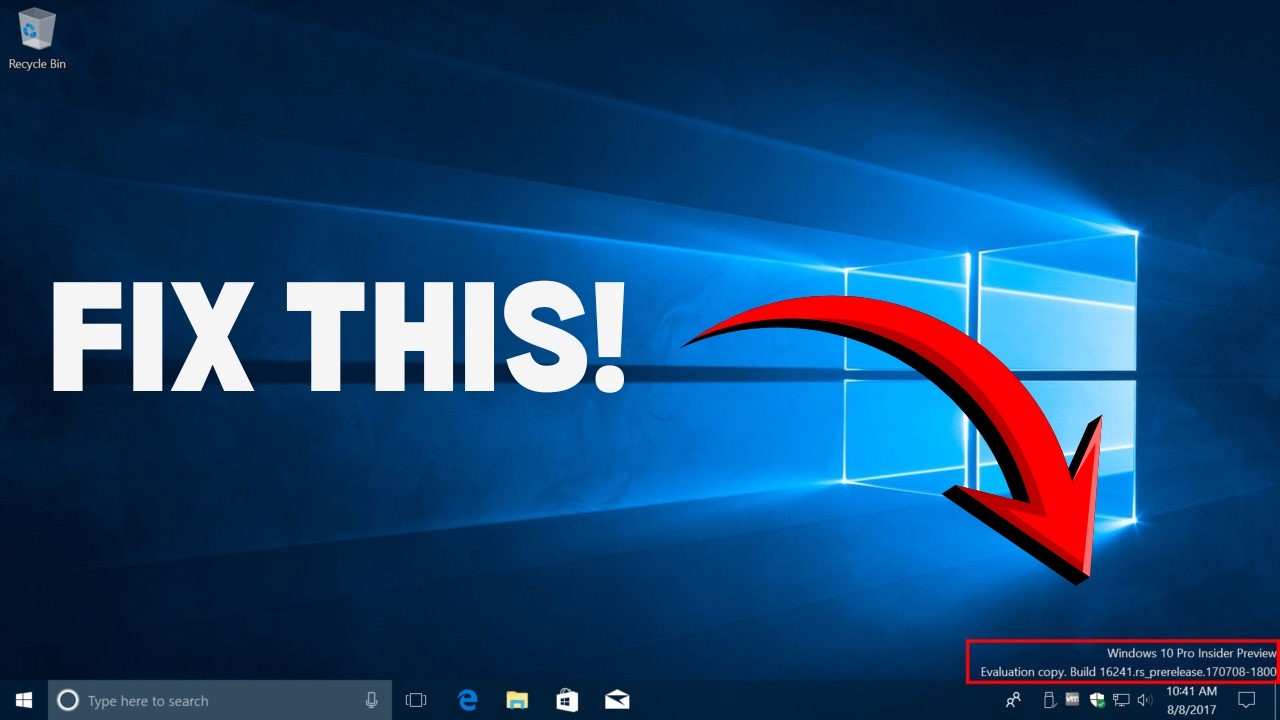The image size is (1280, 720).
Task: Open the network status tray icon
Action: 1122,700
